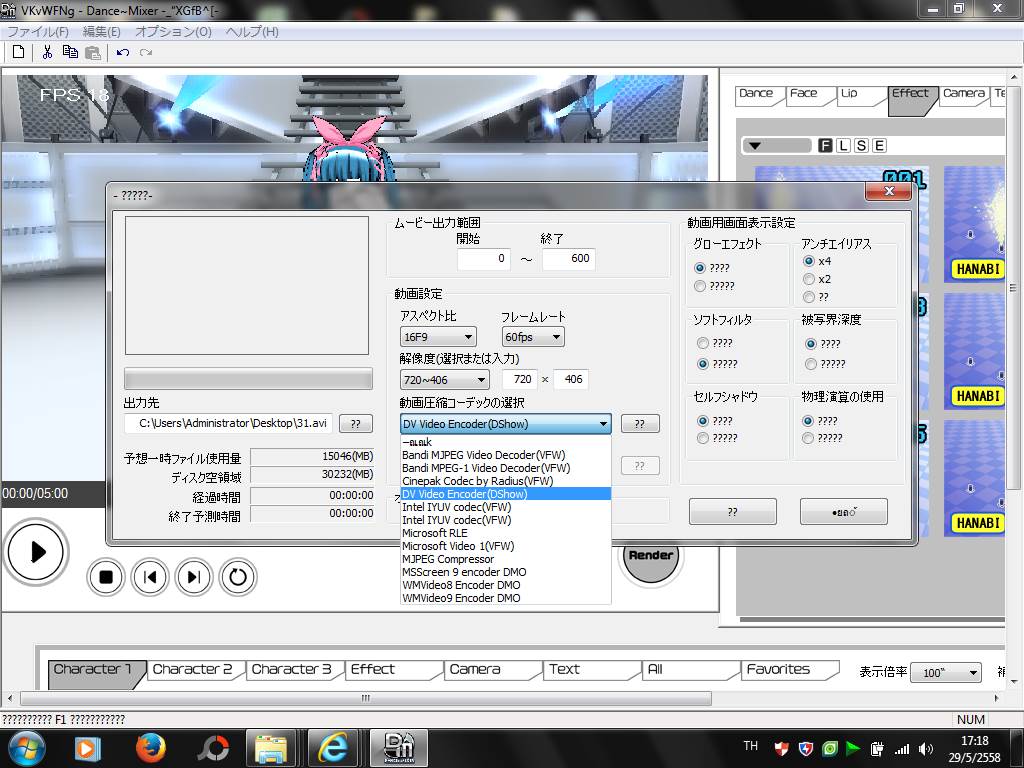
Task: Click the network signal tray icon
Action: [x=902, y=750]
